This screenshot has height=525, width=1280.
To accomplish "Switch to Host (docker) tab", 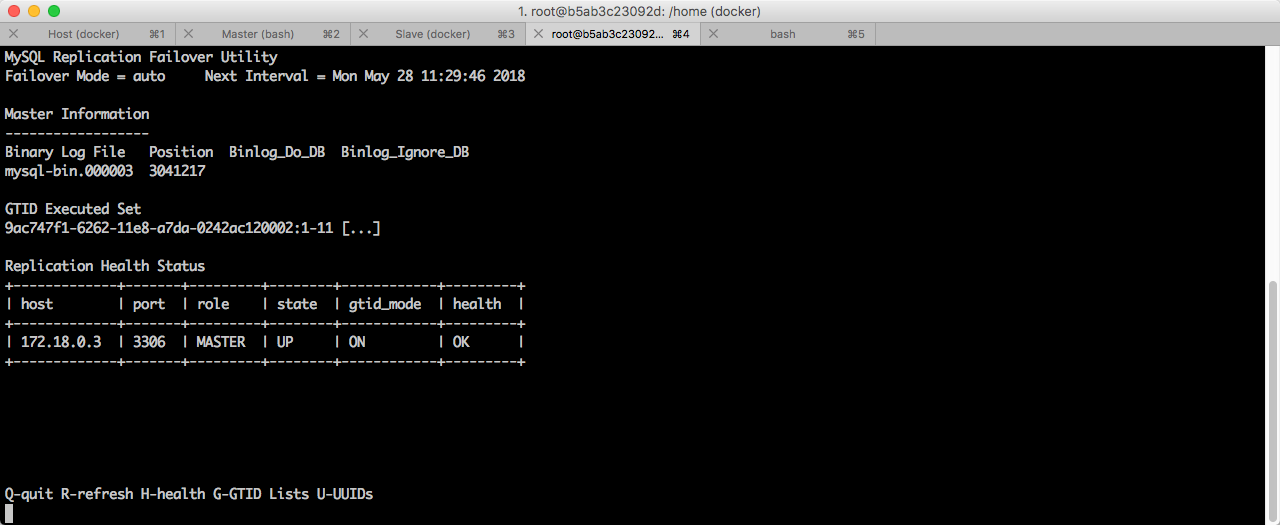I will (88, 34).
